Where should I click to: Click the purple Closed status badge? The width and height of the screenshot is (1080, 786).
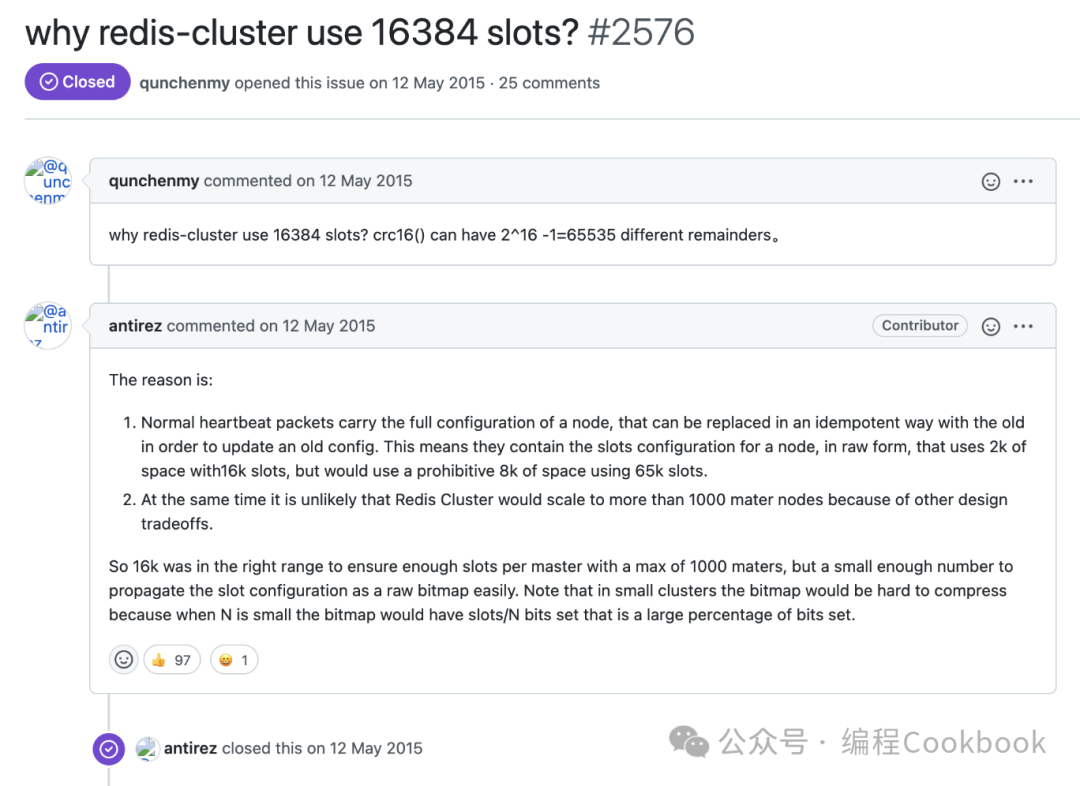pos(77,82)
